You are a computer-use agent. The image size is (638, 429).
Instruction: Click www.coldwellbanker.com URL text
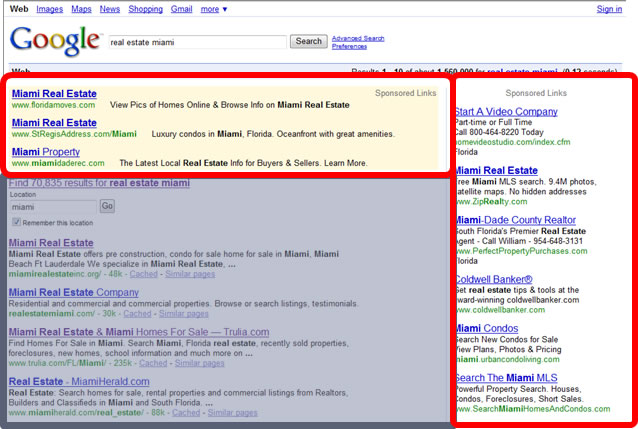click(x=500, y=310)
